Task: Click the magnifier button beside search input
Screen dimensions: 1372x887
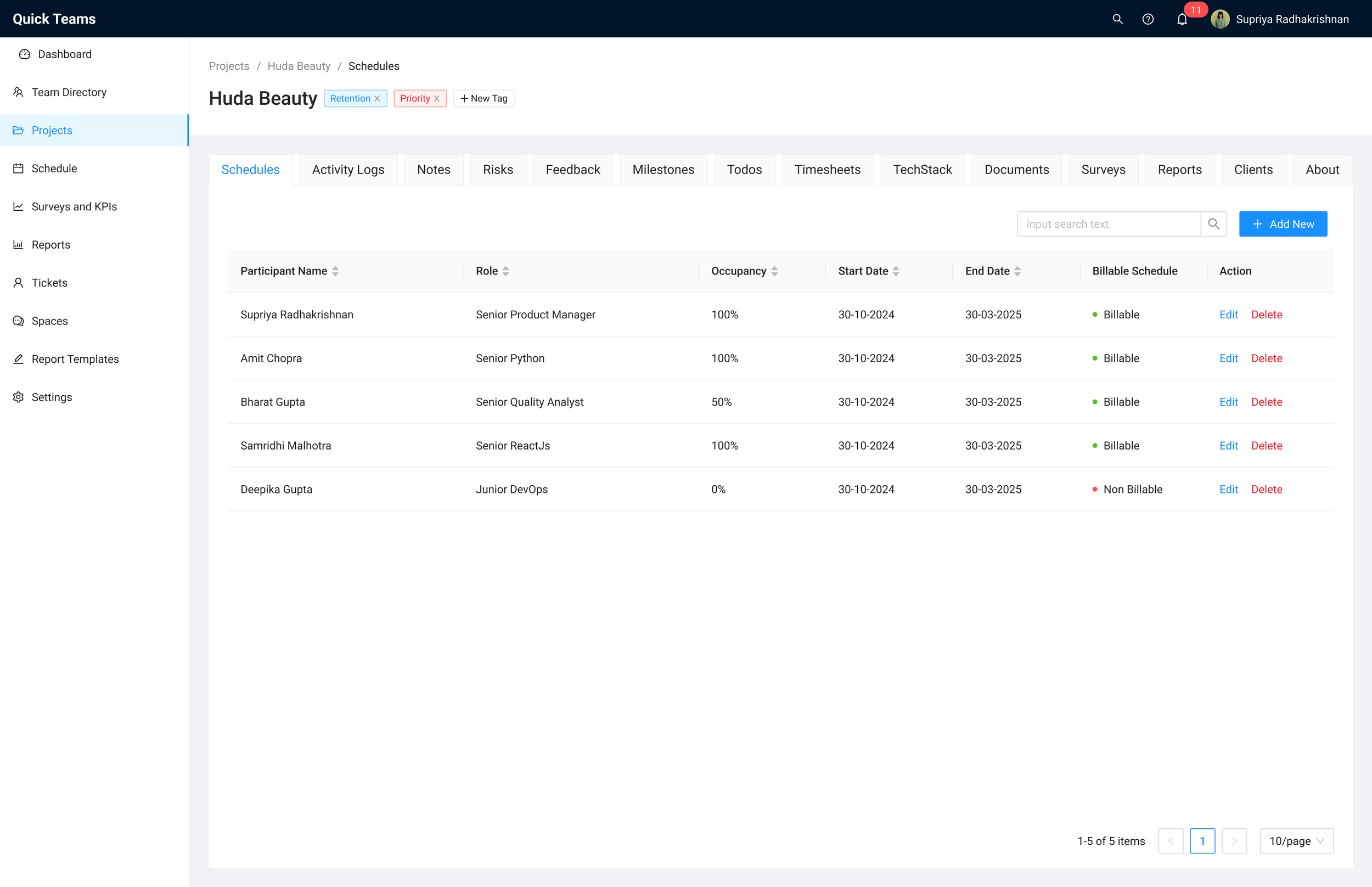Action: coord(1213,224)
